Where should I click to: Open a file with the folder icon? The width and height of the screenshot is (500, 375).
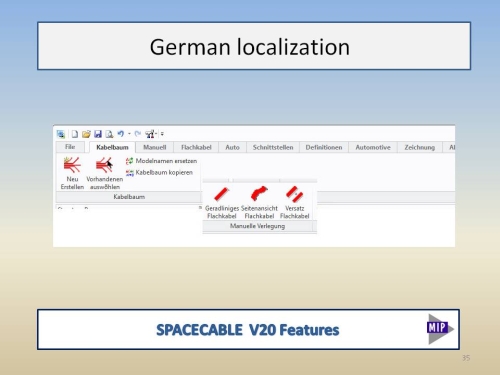click(x=86, y=134)
